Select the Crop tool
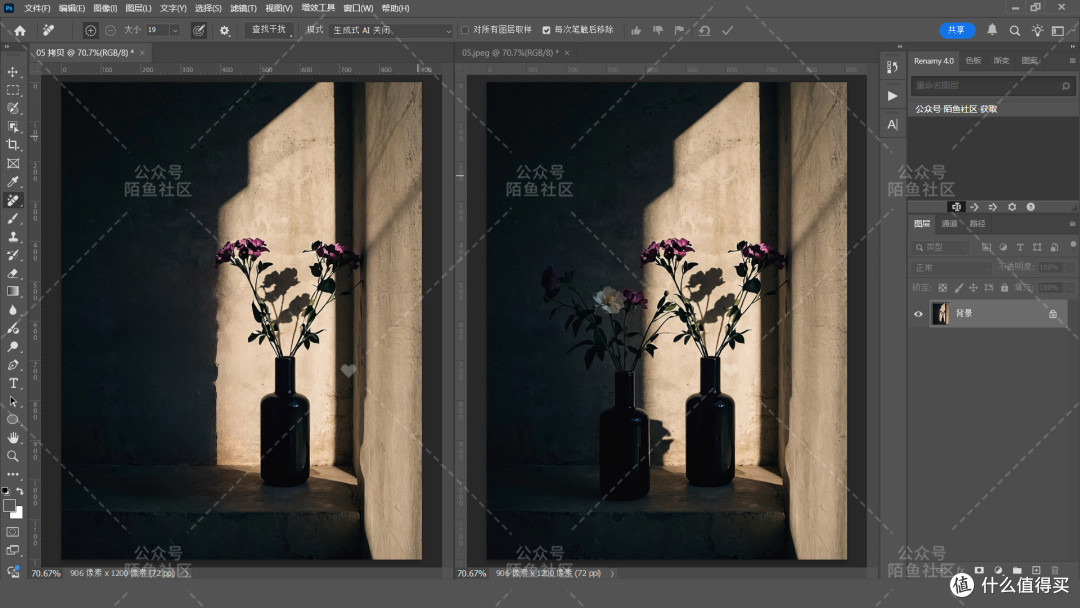This screenshot has height=608, width=1080. [12, 145]
